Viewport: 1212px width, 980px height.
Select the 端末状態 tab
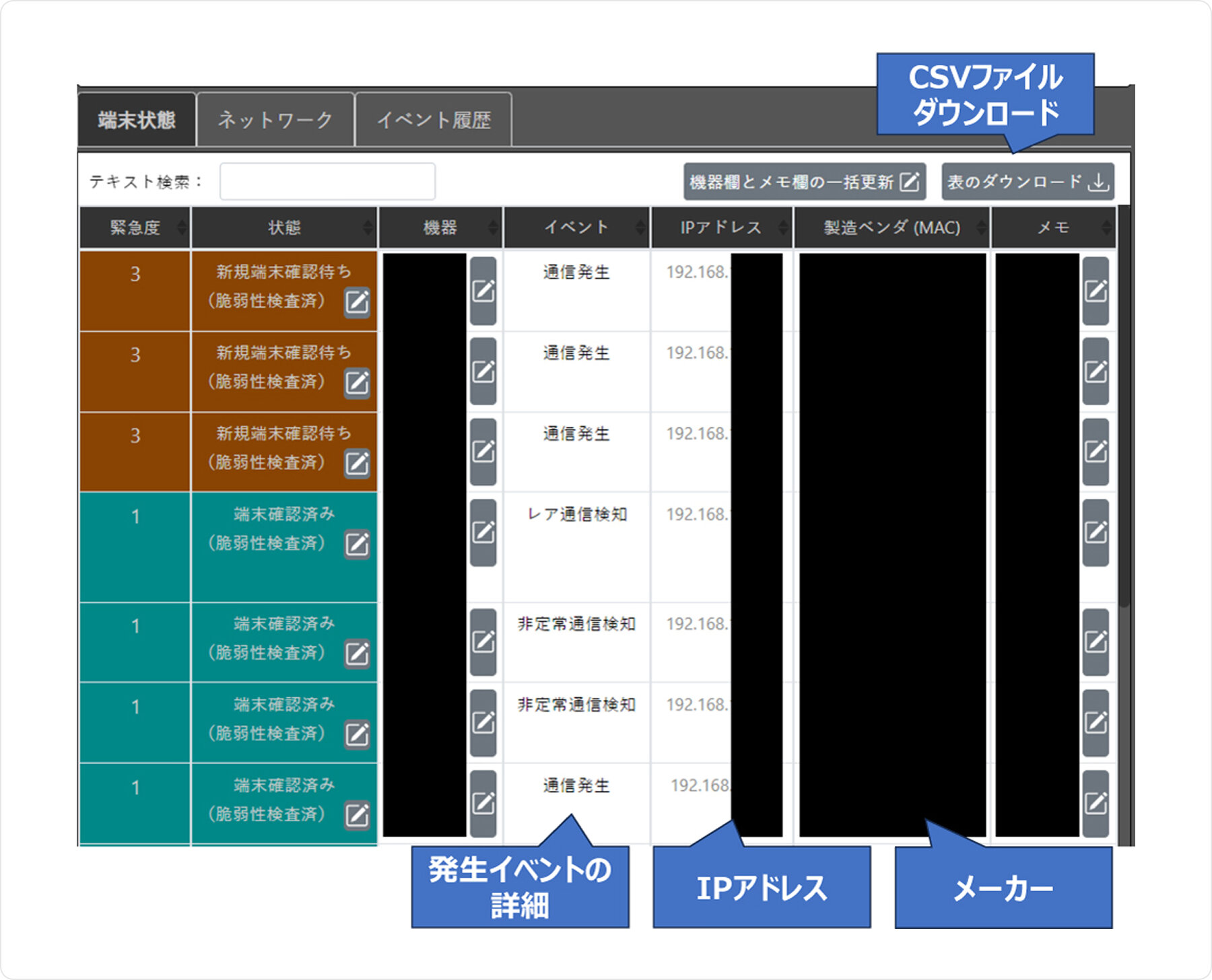[137, 120]
